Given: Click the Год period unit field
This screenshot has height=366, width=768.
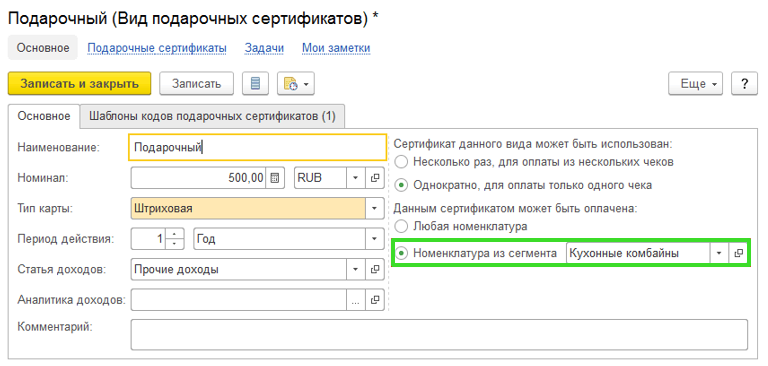Looking at the screenshot, I should (280, 239).
